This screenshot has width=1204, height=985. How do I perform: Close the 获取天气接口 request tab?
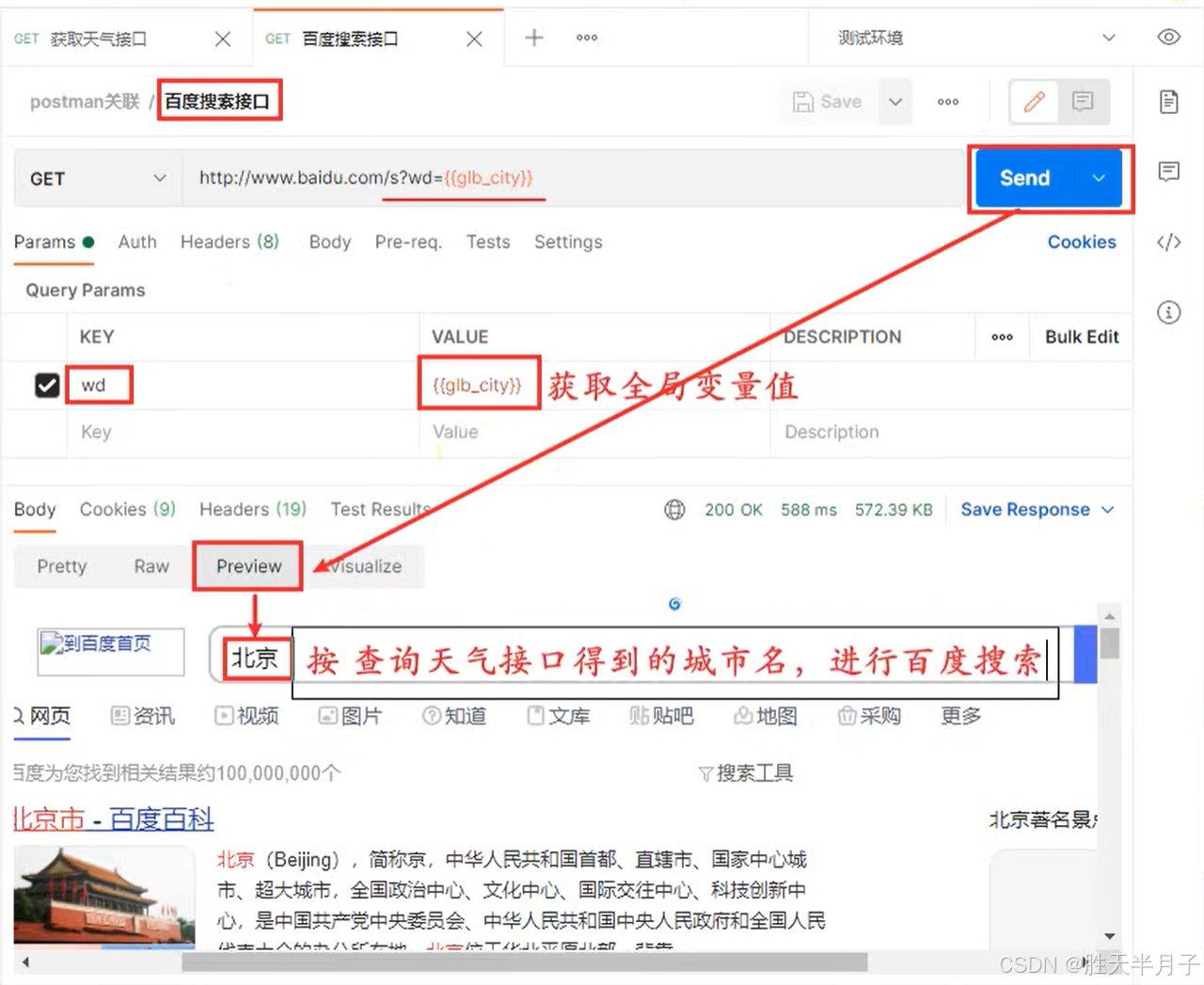click(223, 39)
